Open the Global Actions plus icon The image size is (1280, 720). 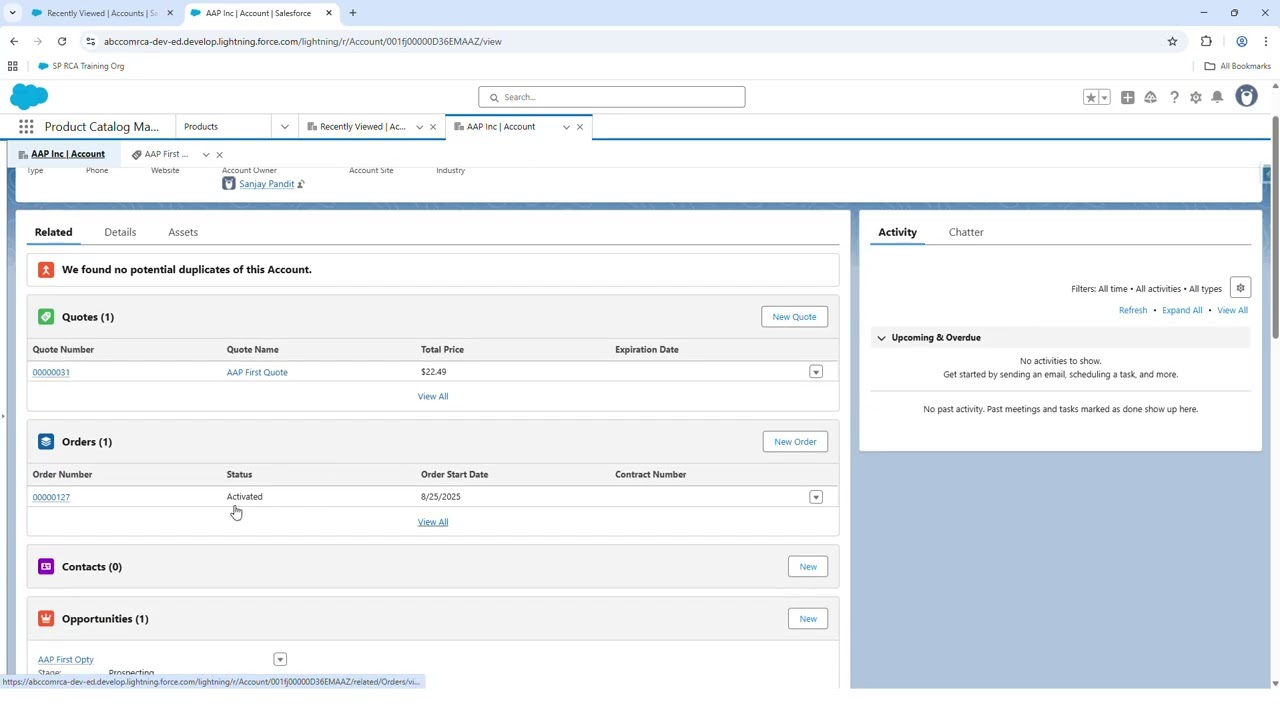pyautogui.click(x=1128, y=97)
